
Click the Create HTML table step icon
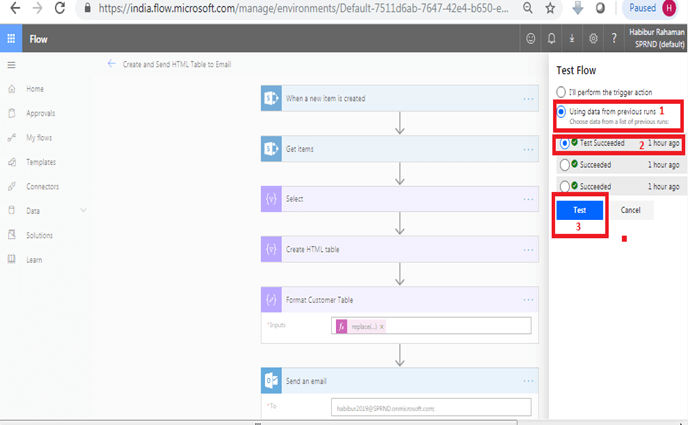pos(271,250)
